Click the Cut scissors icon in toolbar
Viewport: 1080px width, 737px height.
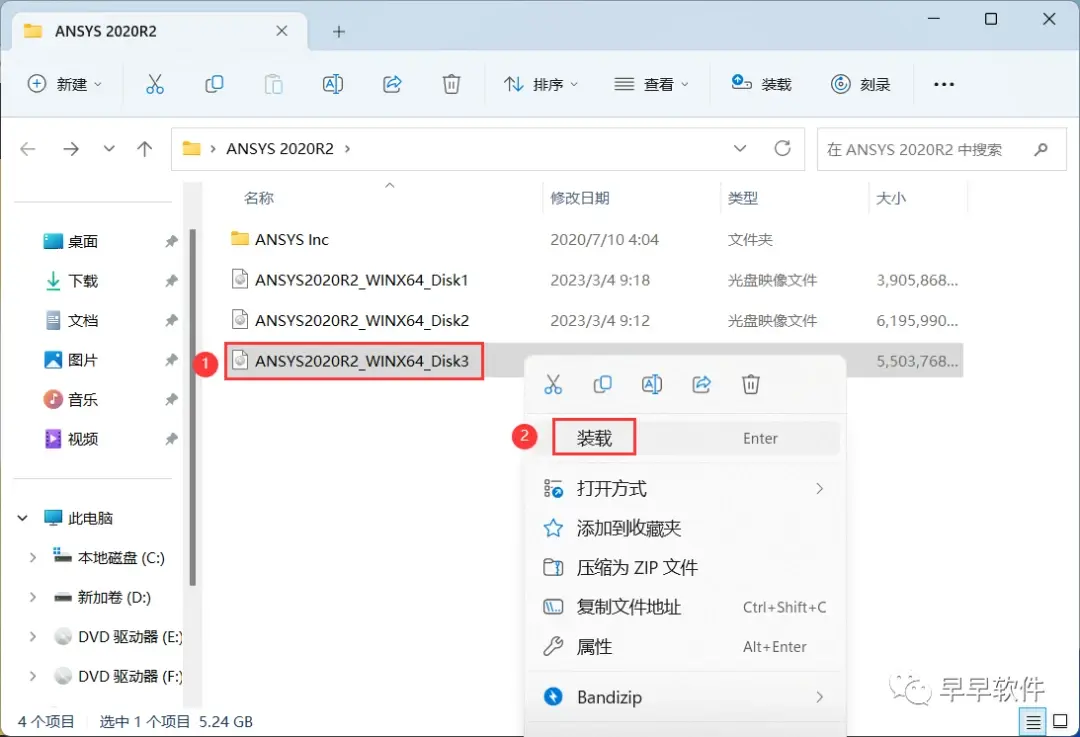tap(155, 84)
